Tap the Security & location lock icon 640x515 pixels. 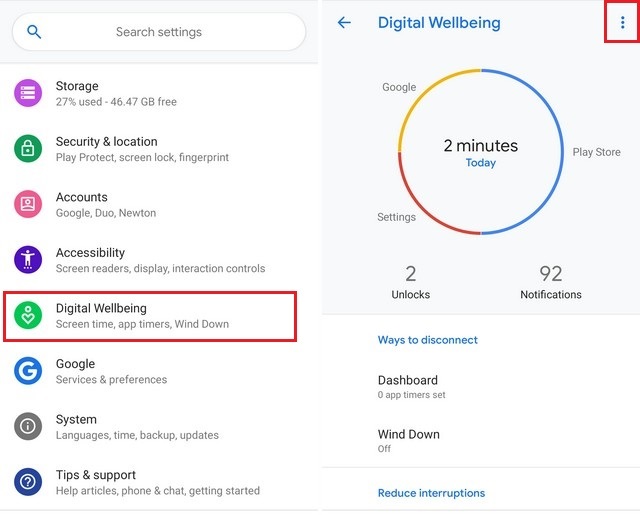click(x=28, y=149)
